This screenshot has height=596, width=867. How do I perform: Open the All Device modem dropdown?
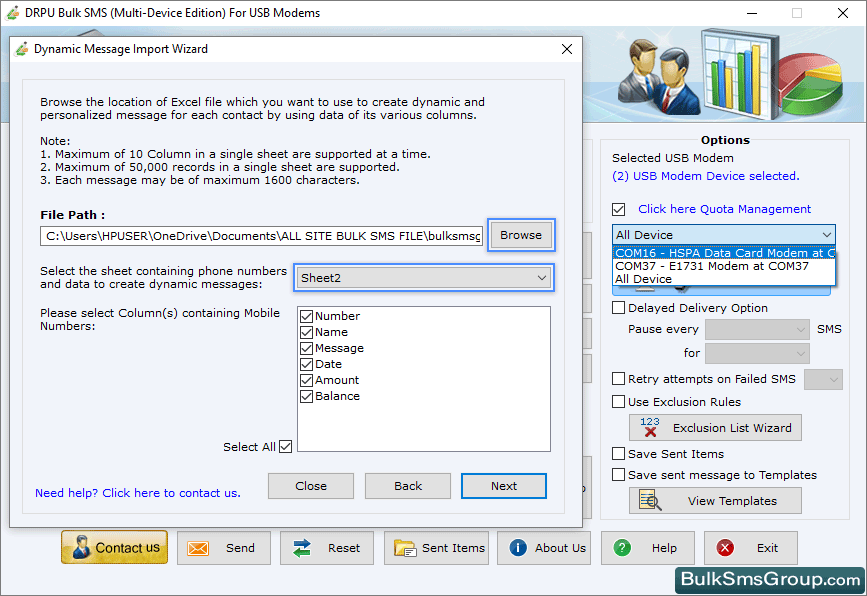724,235
